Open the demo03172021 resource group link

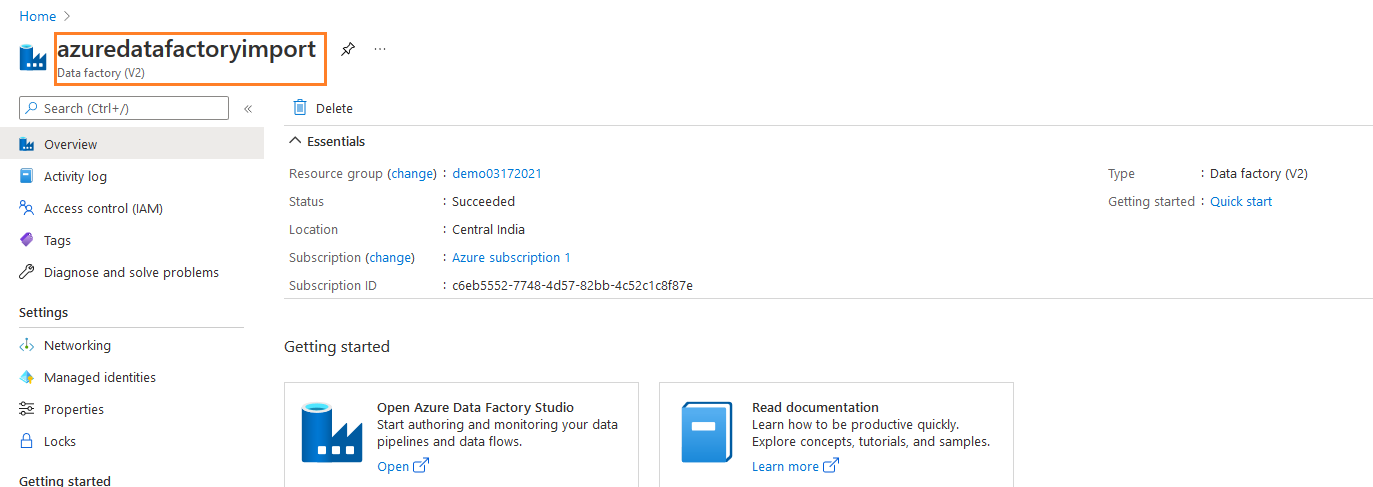(x=497, y=173)
